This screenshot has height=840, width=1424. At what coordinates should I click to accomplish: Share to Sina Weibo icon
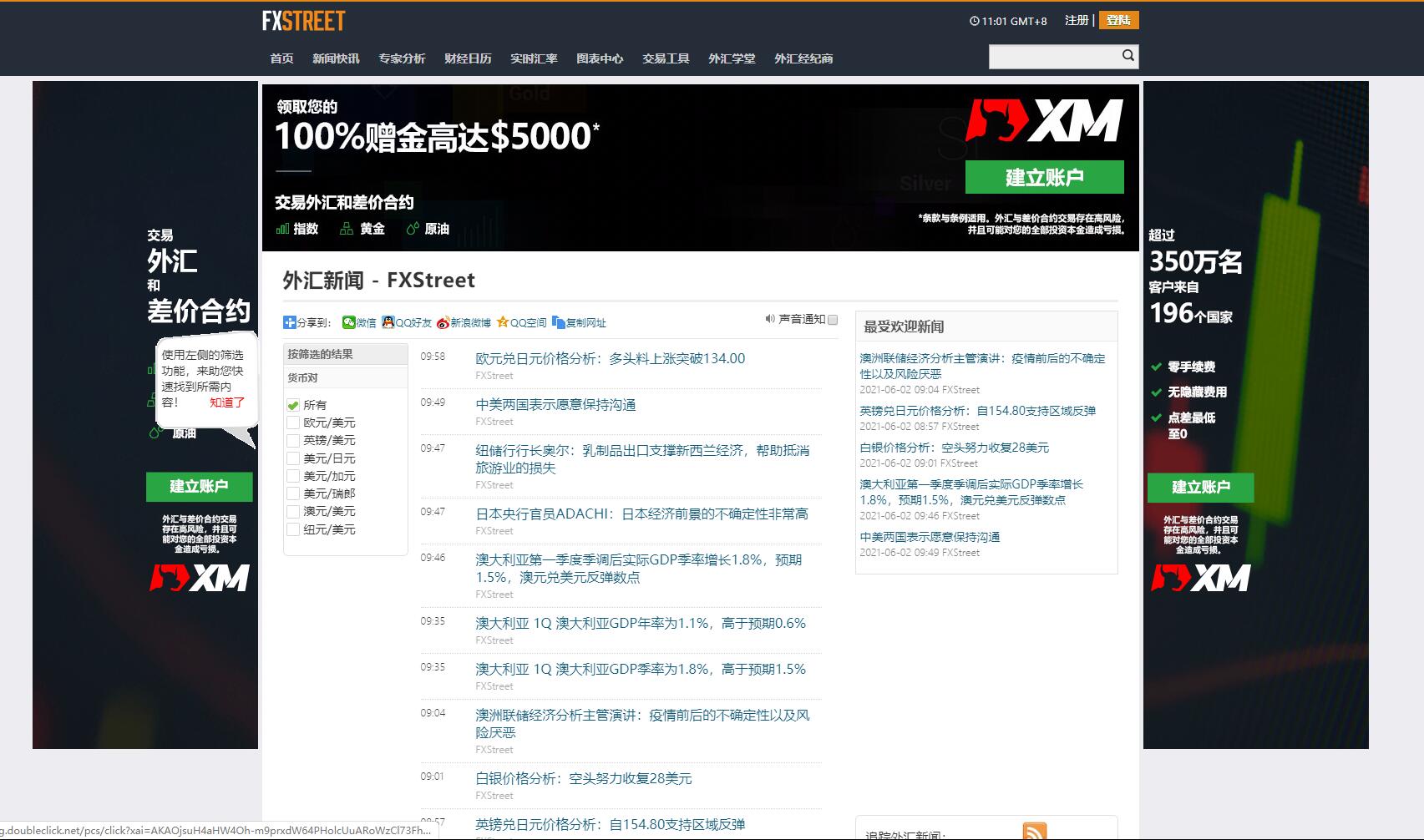[x=443, y=322]
